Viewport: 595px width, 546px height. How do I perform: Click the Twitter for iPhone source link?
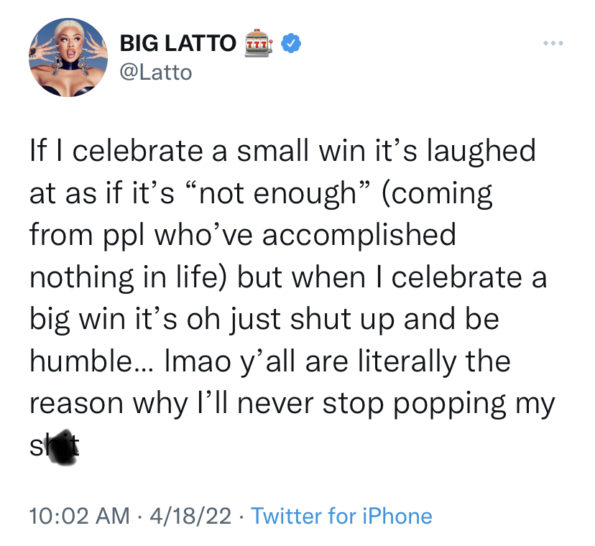(342, 516)
